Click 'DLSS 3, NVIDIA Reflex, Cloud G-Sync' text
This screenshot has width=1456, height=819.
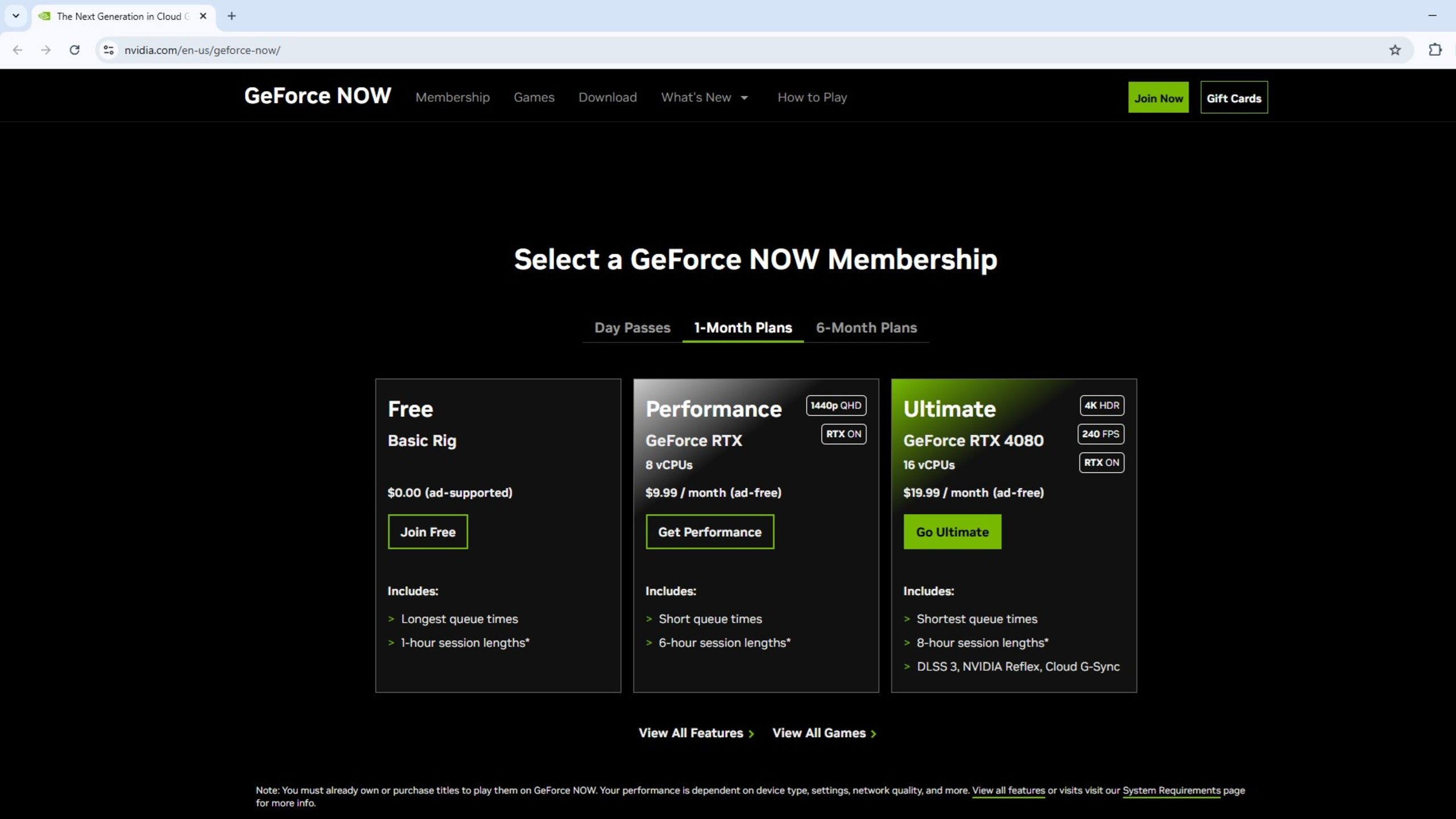click(x=1018, y=667)
